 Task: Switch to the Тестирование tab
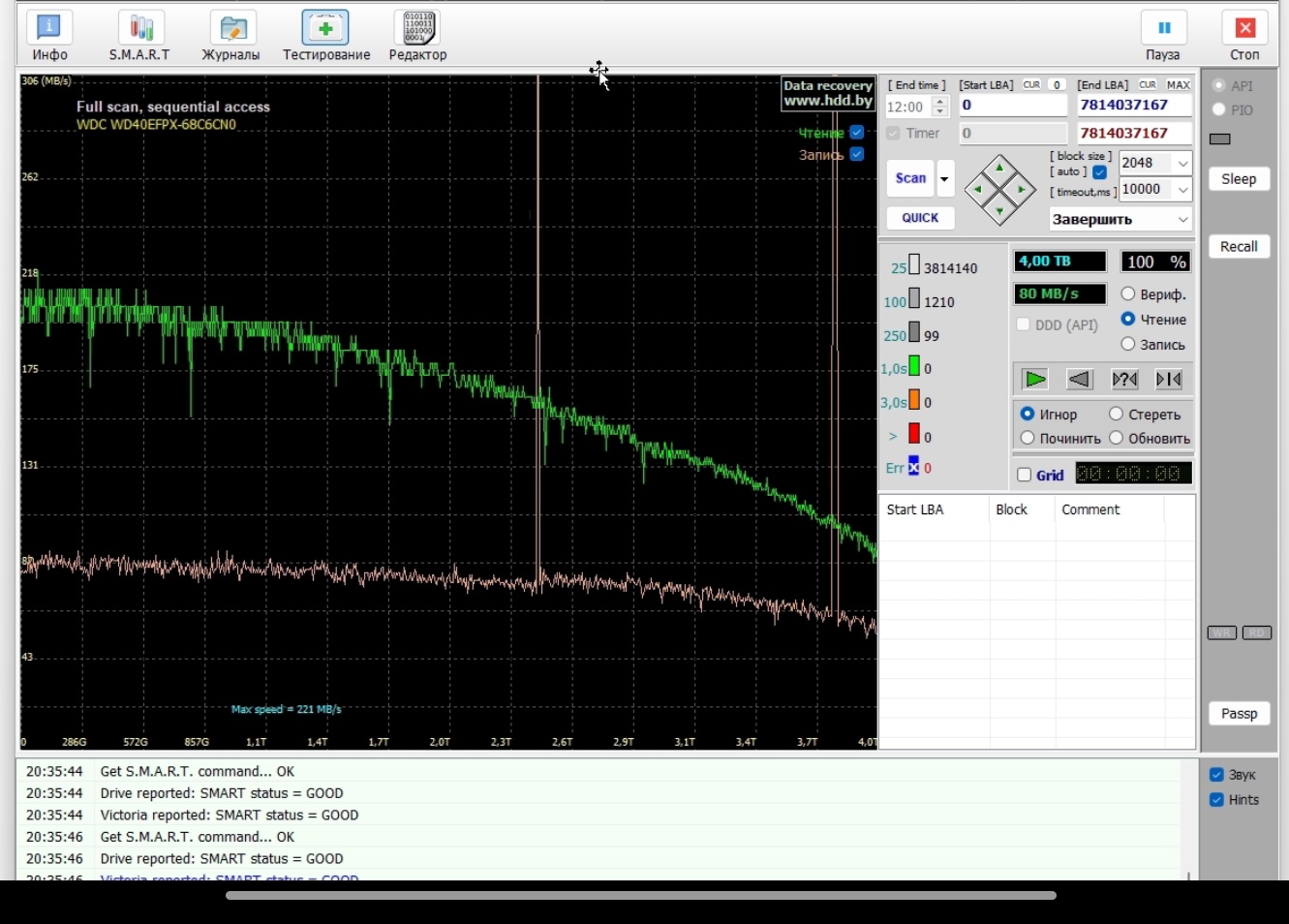click(x=326, y=36)
